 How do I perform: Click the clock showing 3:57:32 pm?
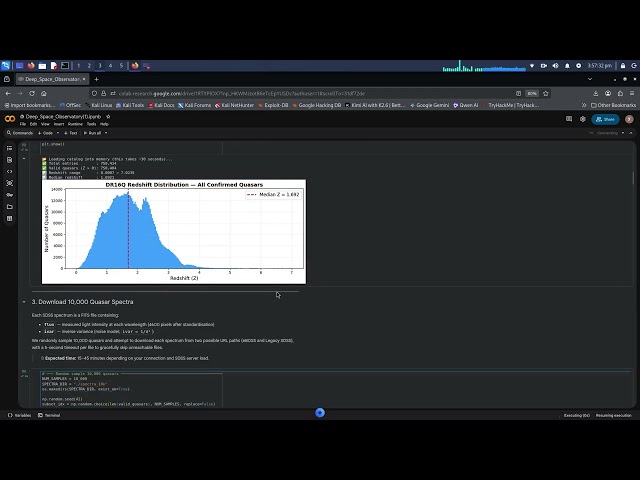coord(599,65)
